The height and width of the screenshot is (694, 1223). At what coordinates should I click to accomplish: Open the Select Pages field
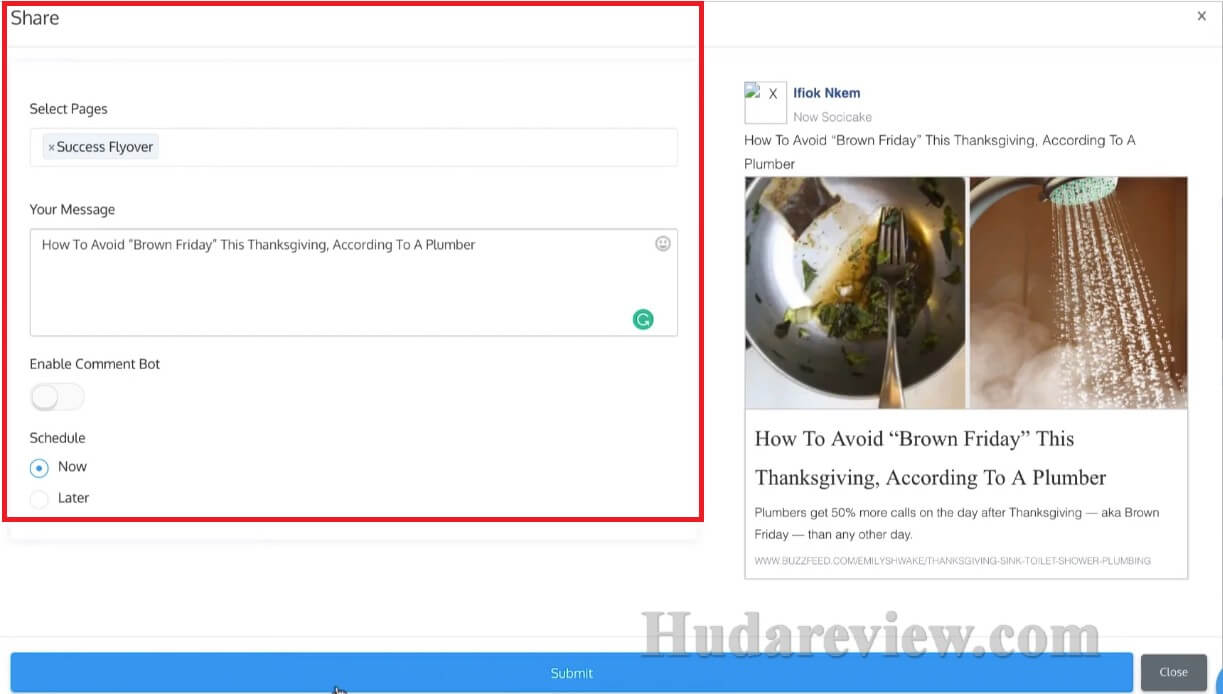[353, 147]
